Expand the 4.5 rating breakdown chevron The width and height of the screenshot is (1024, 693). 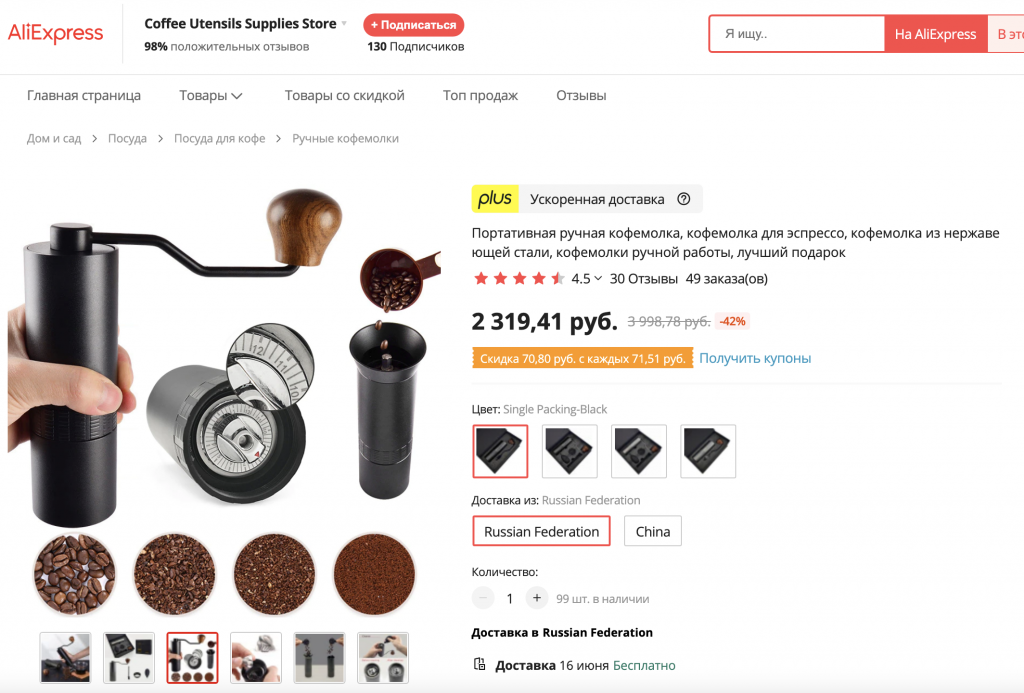(598, 278)
